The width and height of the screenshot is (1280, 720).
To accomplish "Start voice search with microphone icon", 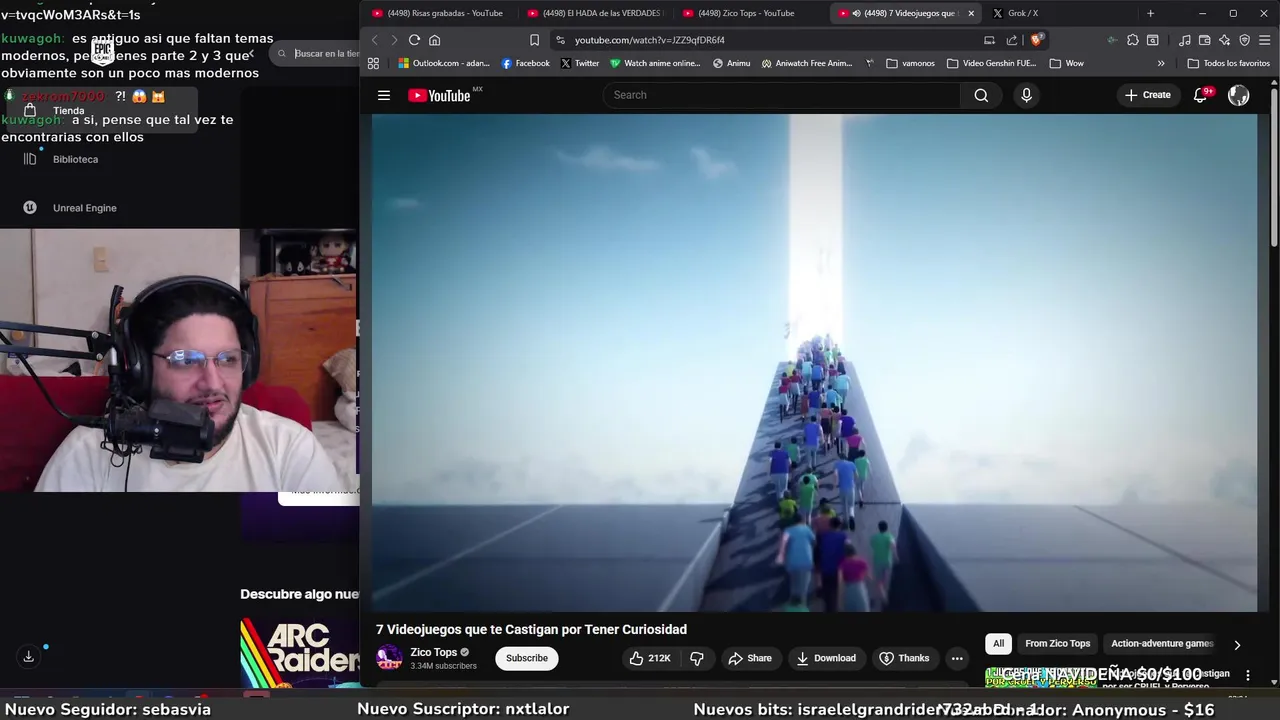I will (1026, 95).
